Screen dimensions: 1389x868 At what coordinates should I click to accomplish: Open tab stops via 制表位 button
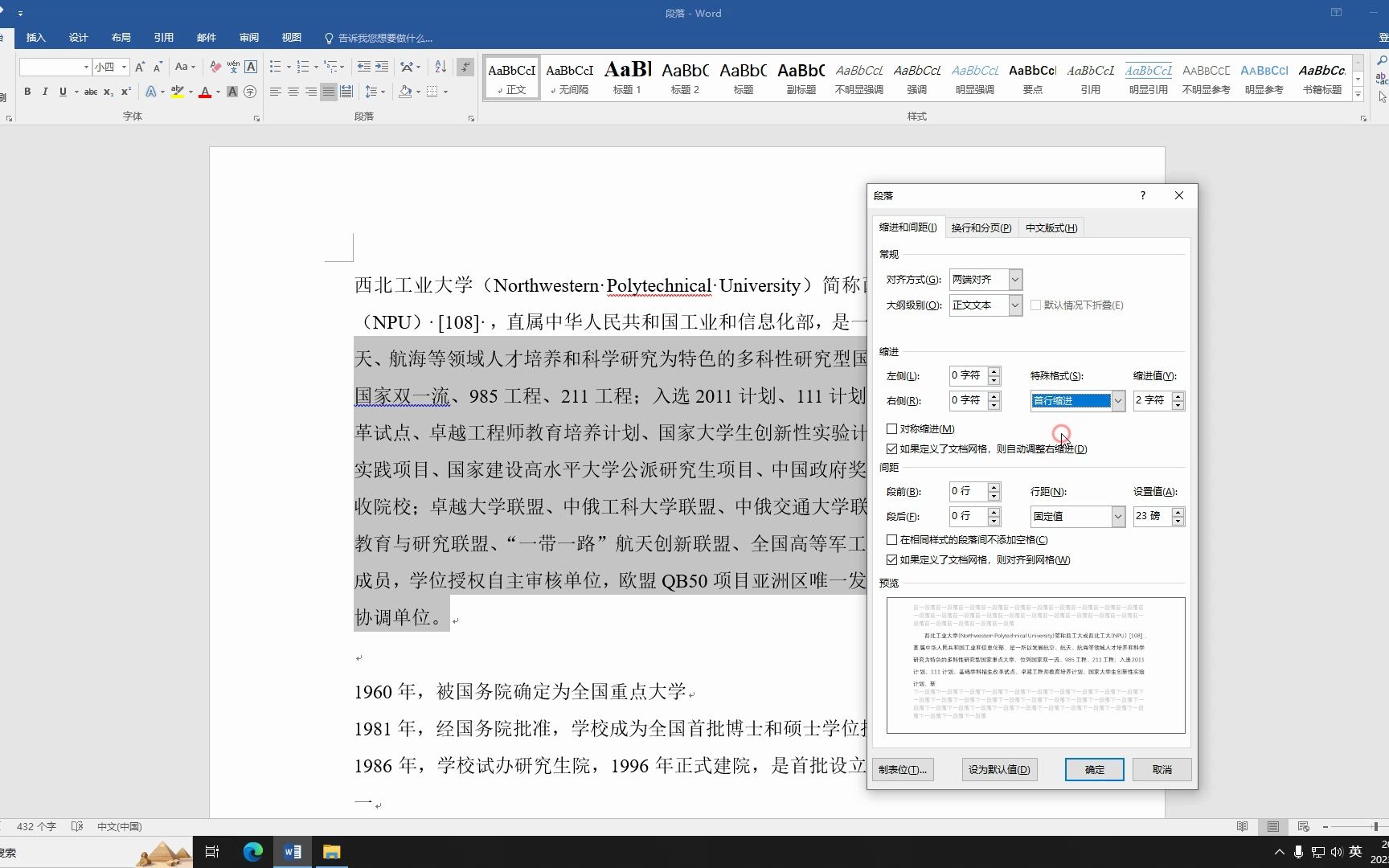(903, 770)
